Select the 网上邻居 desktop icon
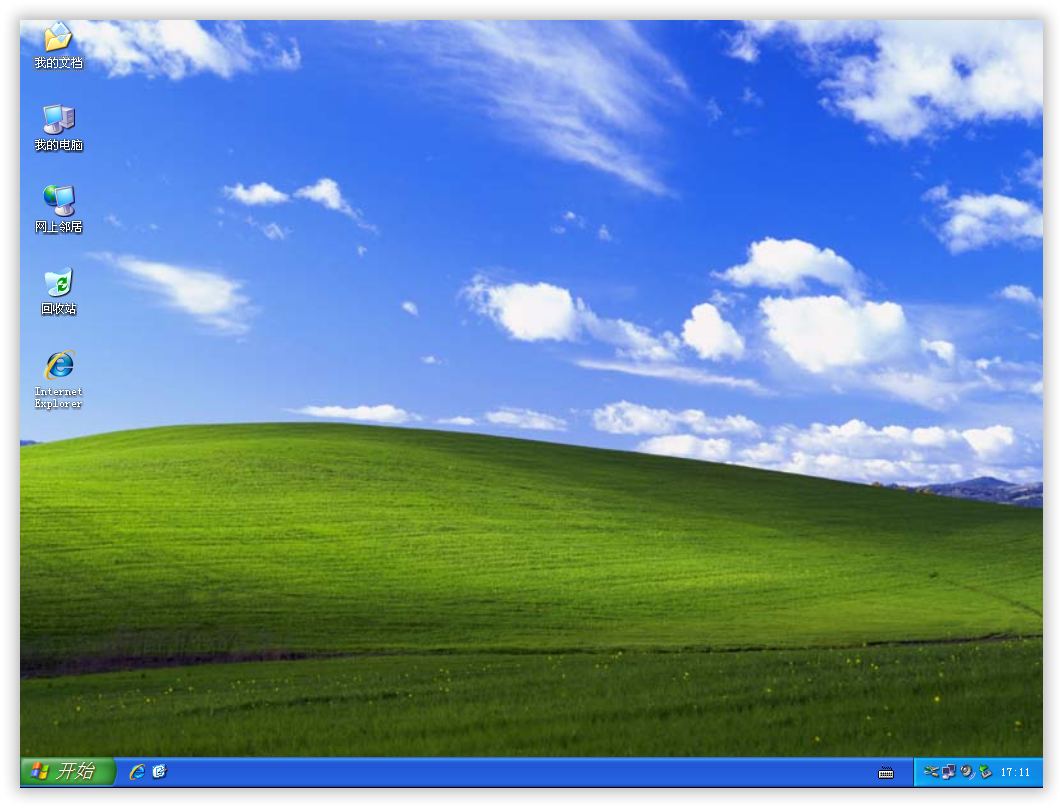 (x=58, y=209)
